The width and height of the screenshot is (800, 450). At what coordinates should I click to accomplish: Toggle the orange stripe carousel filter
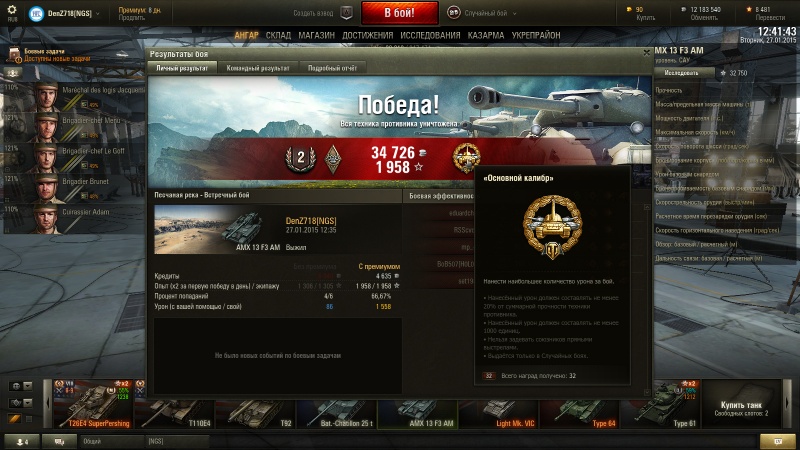[14, 419]
